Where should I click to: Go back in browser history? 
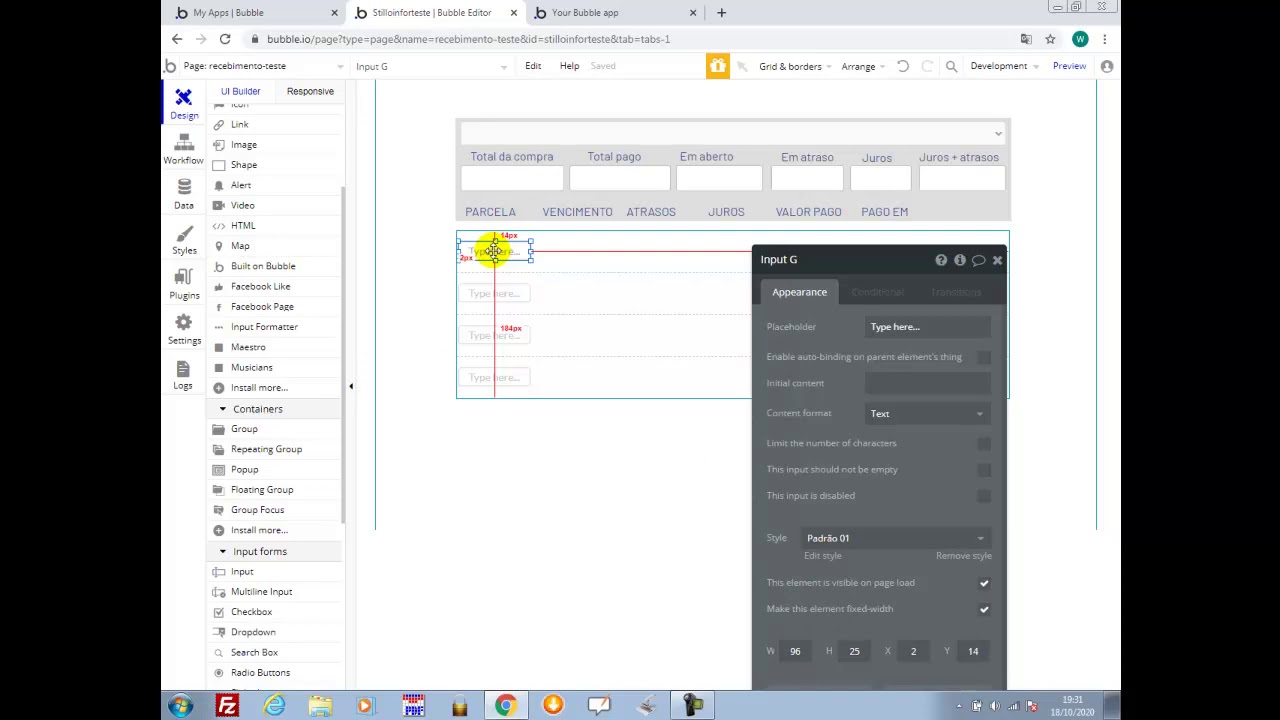click(177, 39)
